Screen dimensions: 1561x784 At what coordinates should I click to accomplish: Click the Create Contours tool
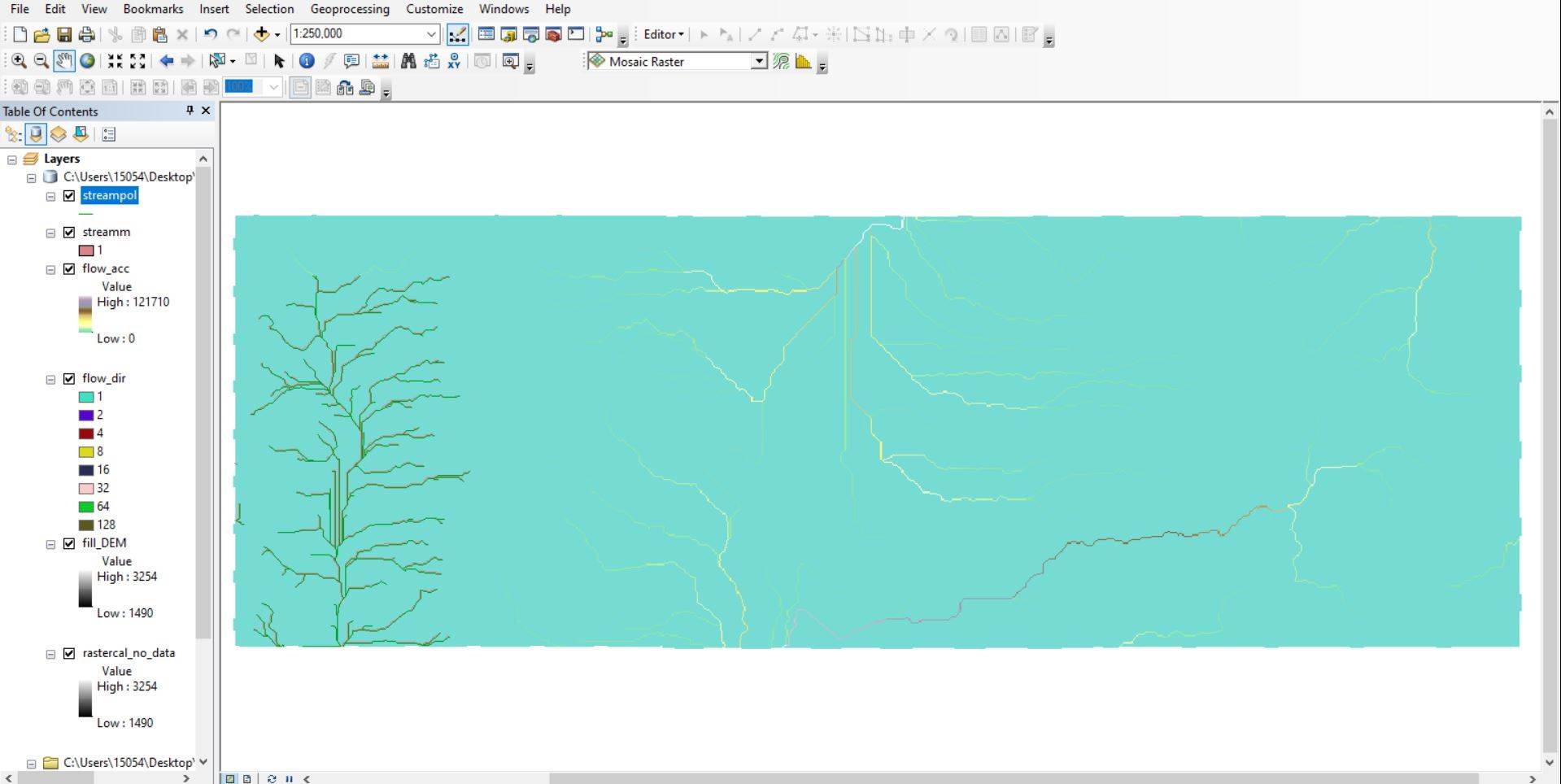[x=781, y=61]
